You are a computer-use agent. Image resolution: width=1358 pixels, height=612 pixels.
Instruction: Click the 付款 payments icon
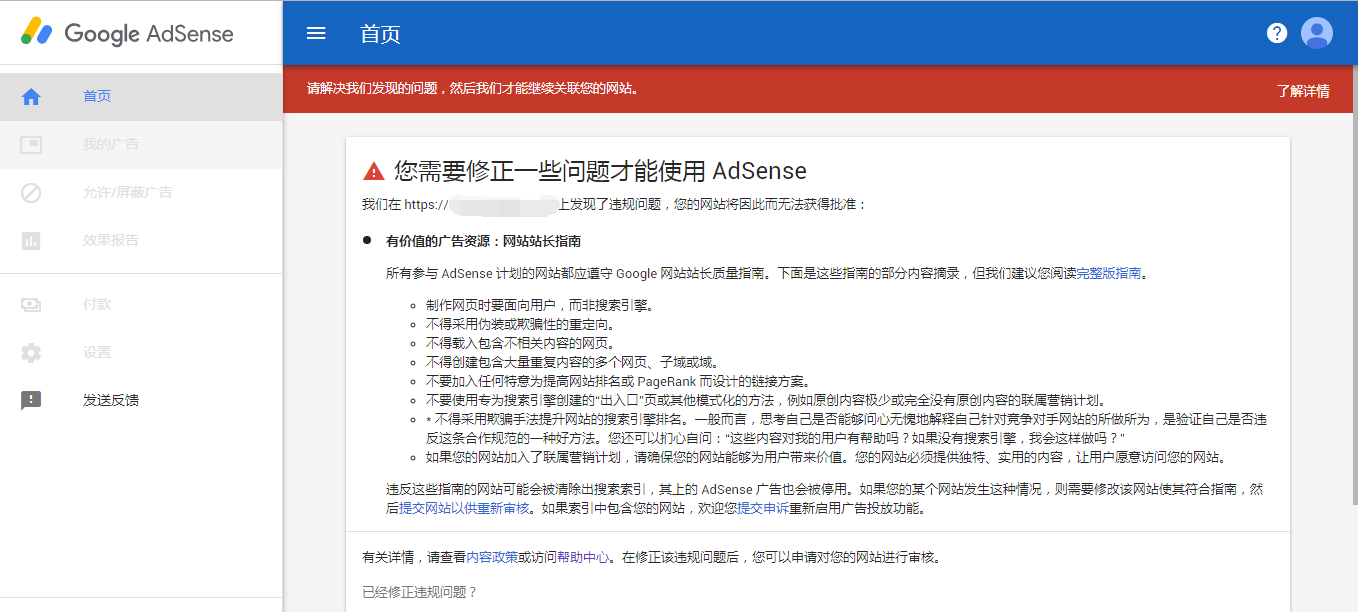coord(31,304)
